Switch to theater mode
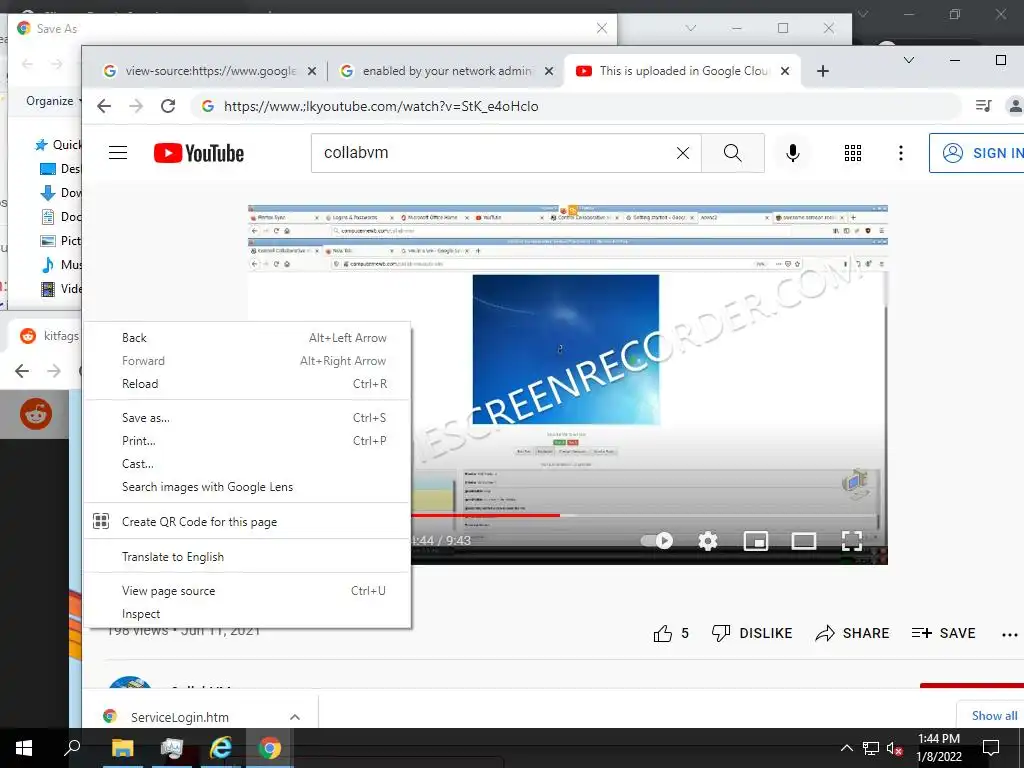Viewport: 1024px width, 768px height. [x=803, y=541]
